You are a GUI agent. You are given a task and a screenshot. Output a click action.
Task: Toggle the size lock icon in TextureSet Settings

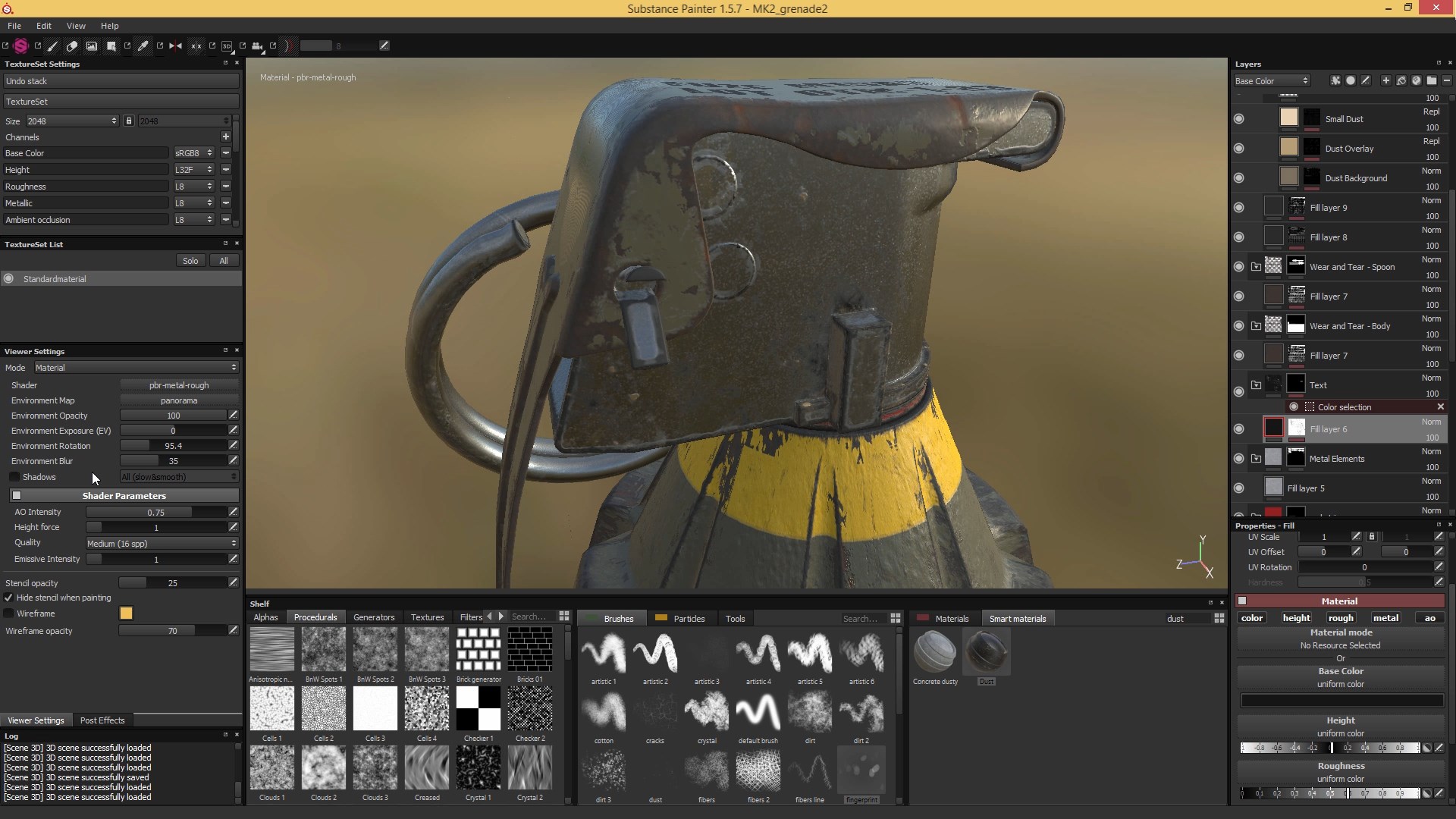coord(129,121)
